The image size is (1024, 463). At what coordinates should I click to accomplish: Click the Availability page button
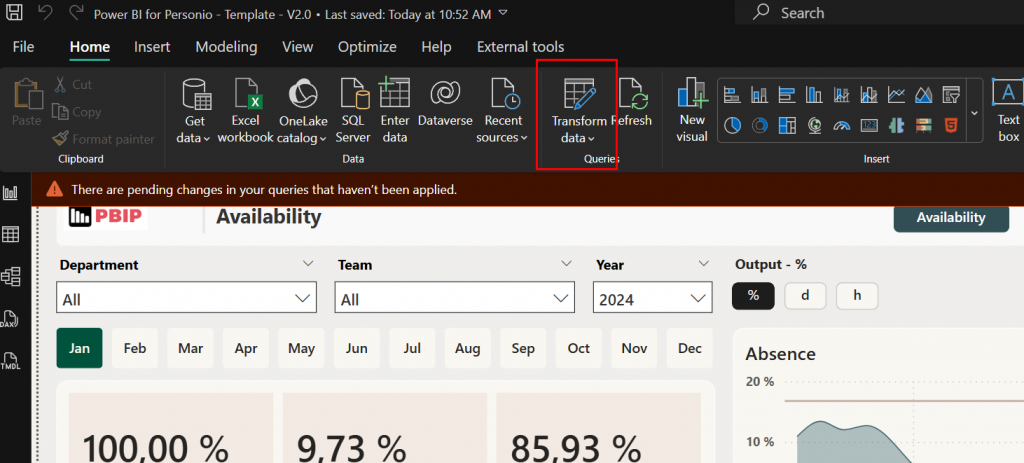pyautogui.click(x=951, y=217)
